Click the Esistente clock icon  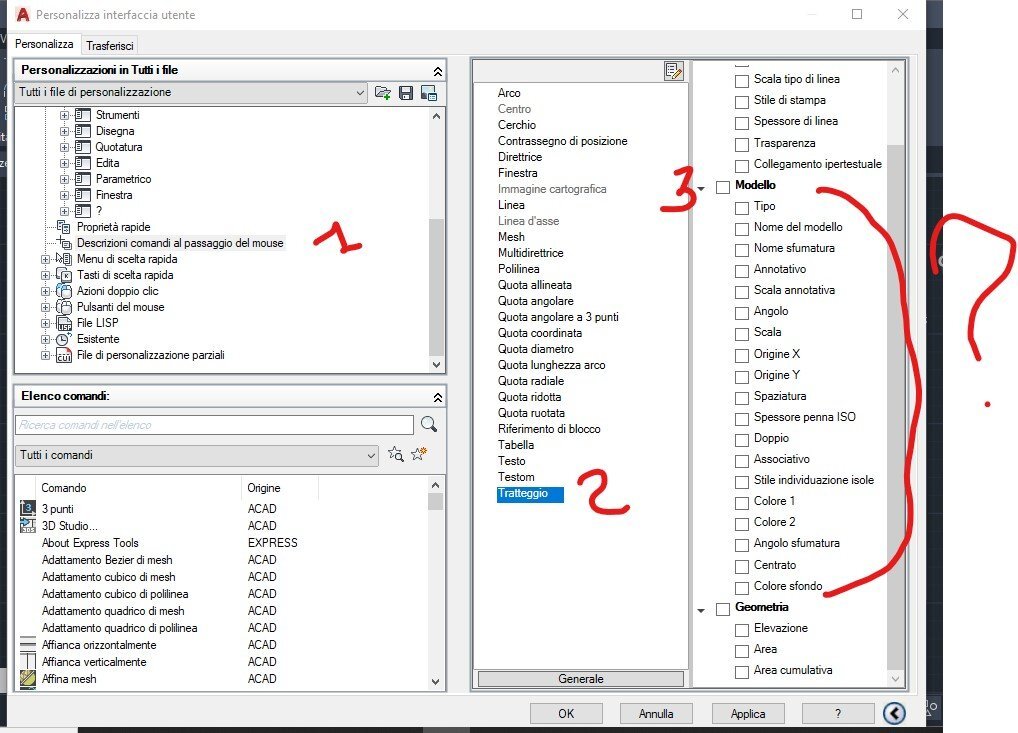coord(64,339)
